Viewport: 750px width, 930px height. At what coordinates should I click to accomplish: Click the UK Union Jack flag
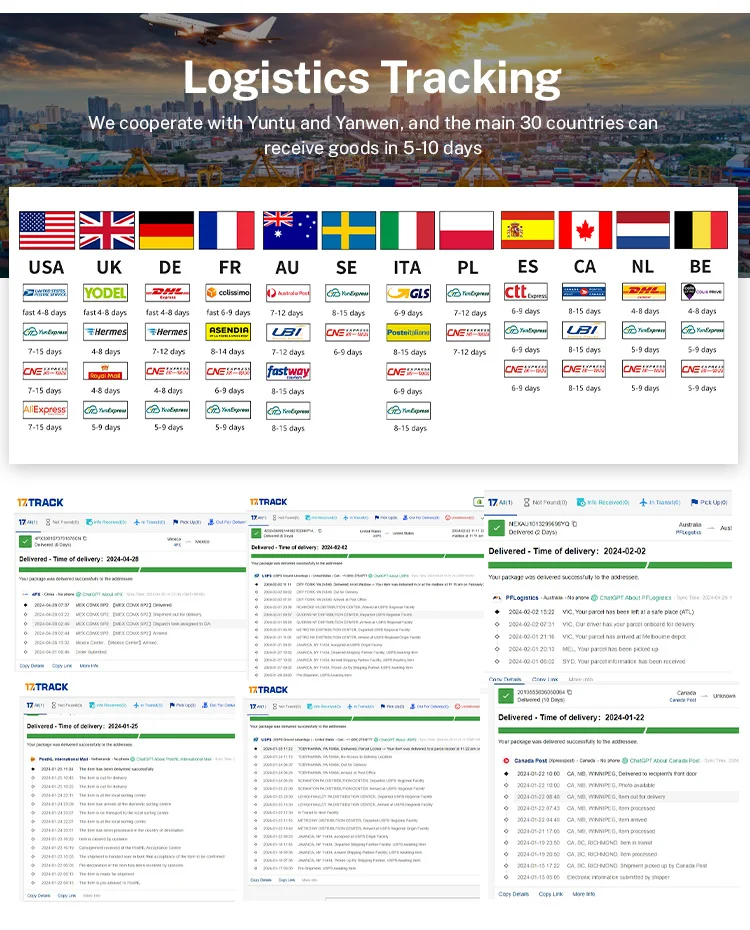click(107, 230)
